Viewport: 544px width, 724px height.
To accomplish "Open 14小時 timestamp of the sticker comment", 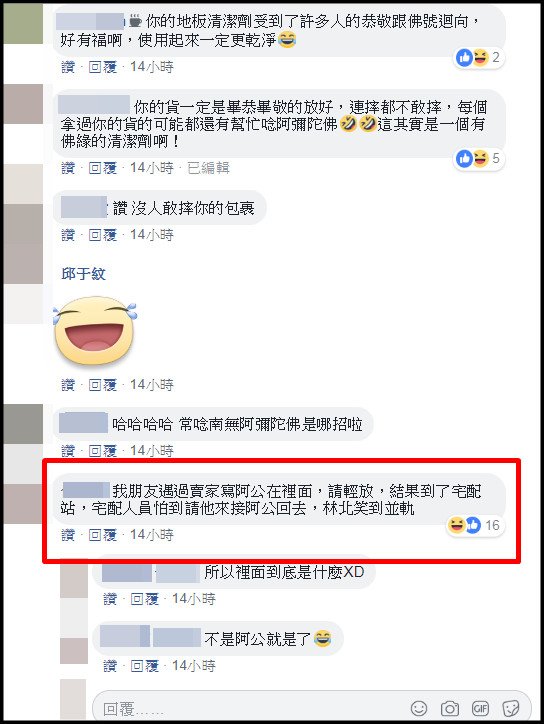I will pos(152,385).
